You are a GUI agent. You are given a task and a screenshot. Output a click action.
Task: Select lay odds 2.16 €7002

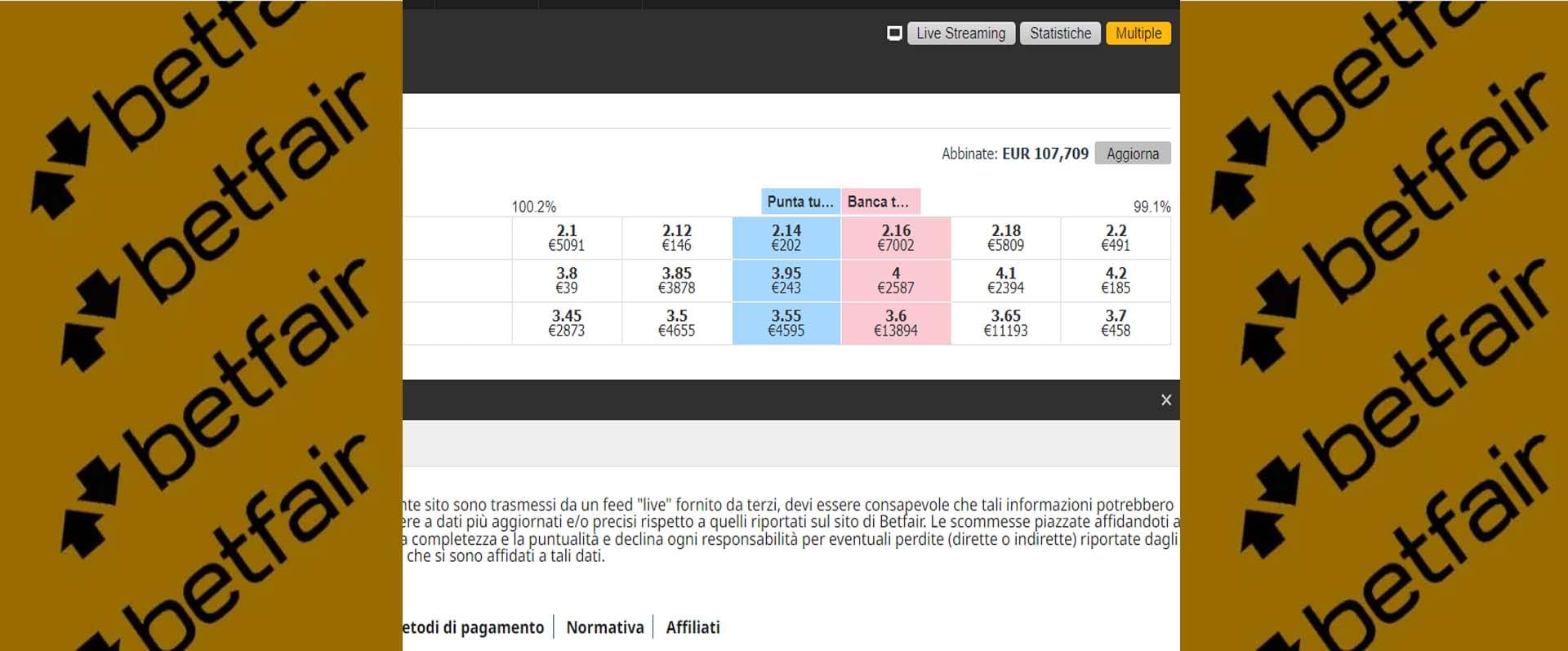(896, 238)
